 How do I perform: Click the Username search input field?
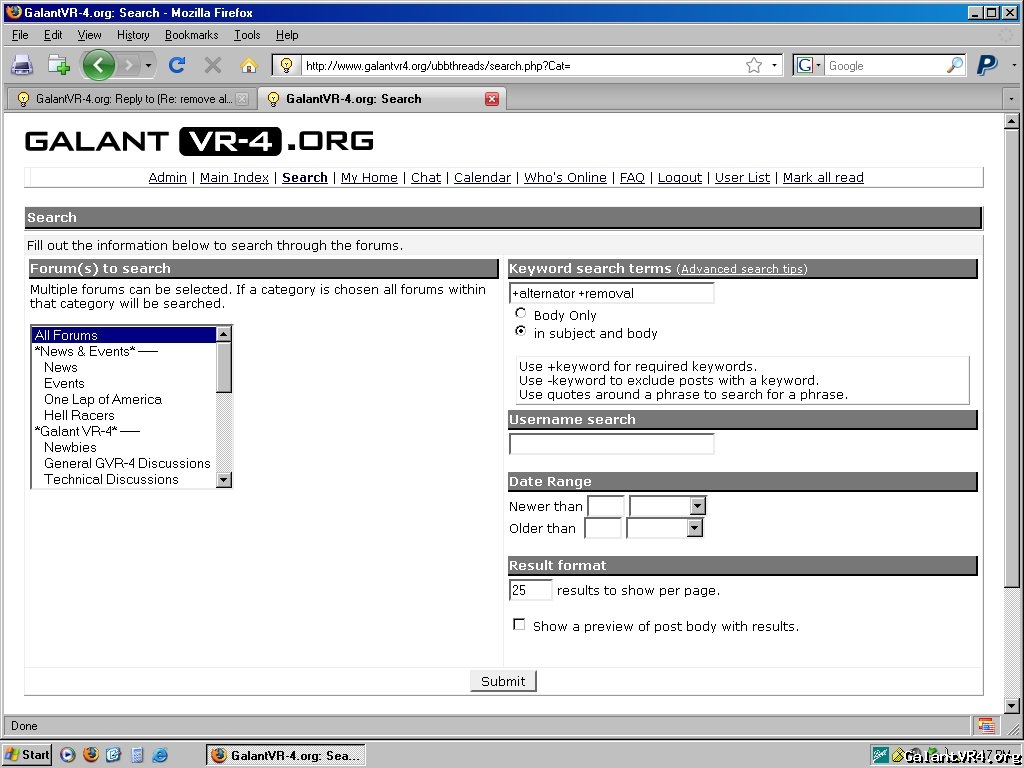tap(611, 444)
